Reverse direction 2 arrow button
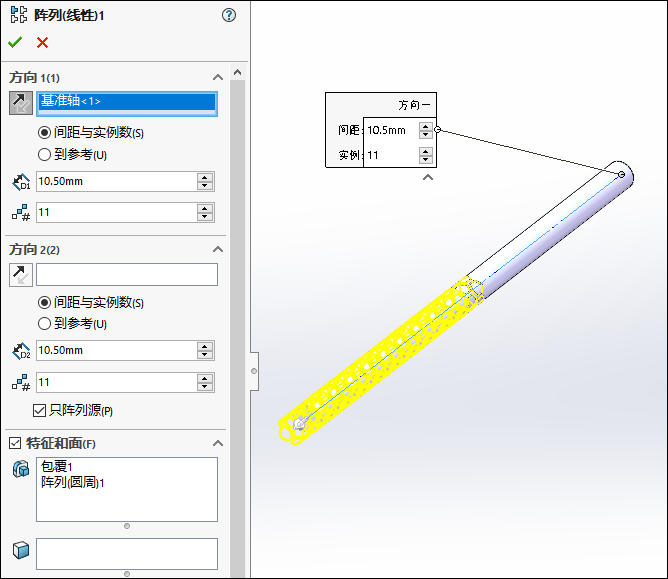The width and height of the screenshot is (668, 579). pos(21,275)
